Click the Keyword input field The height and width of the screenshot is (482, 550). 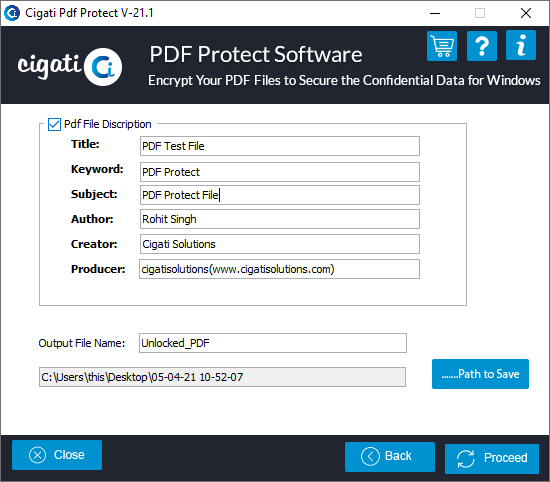click(280, 172)
